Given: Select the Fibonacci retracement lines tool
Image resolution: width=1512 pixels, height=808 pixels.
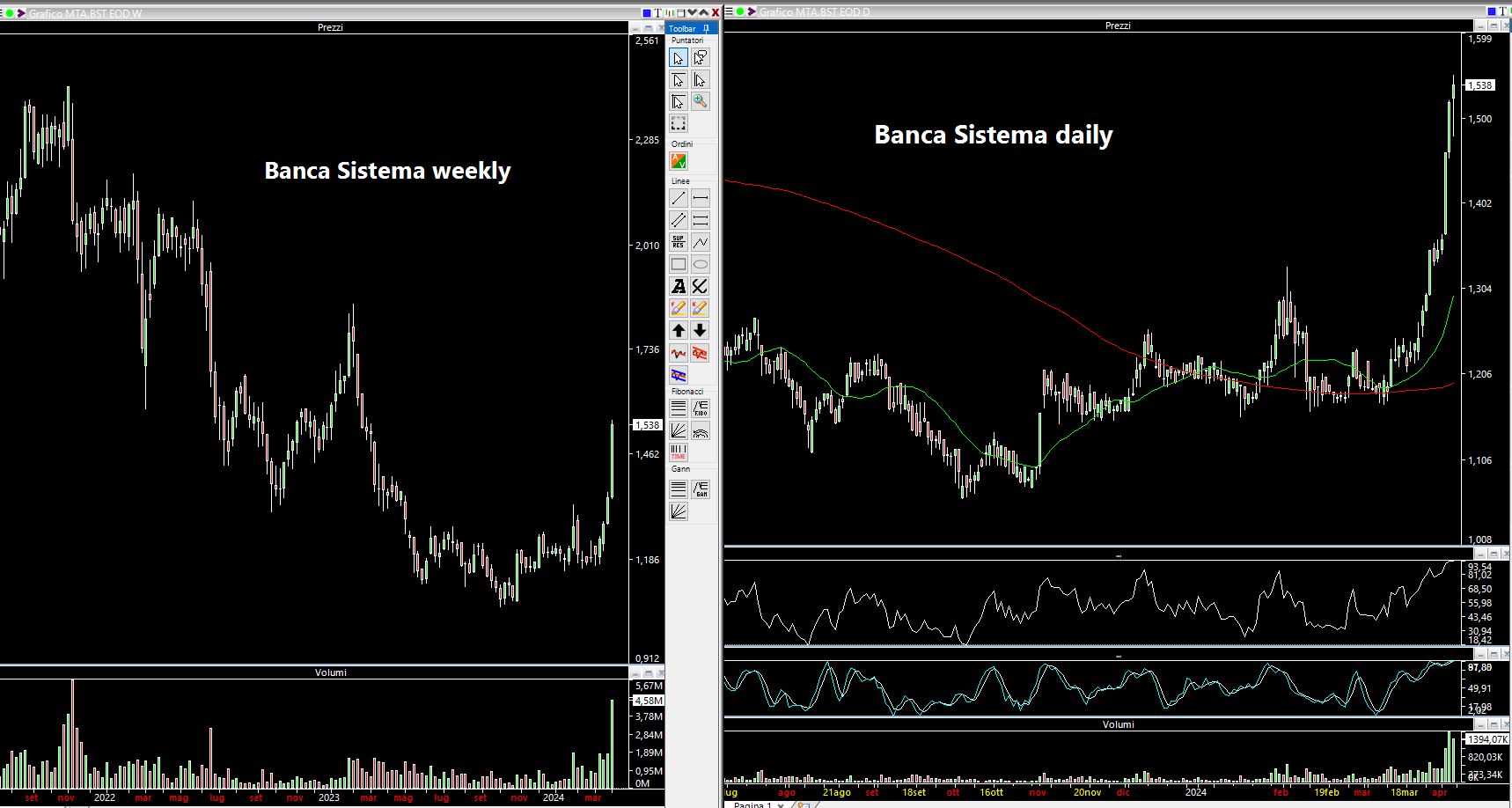Looking at the screenshot, I should tap(678, 408).
